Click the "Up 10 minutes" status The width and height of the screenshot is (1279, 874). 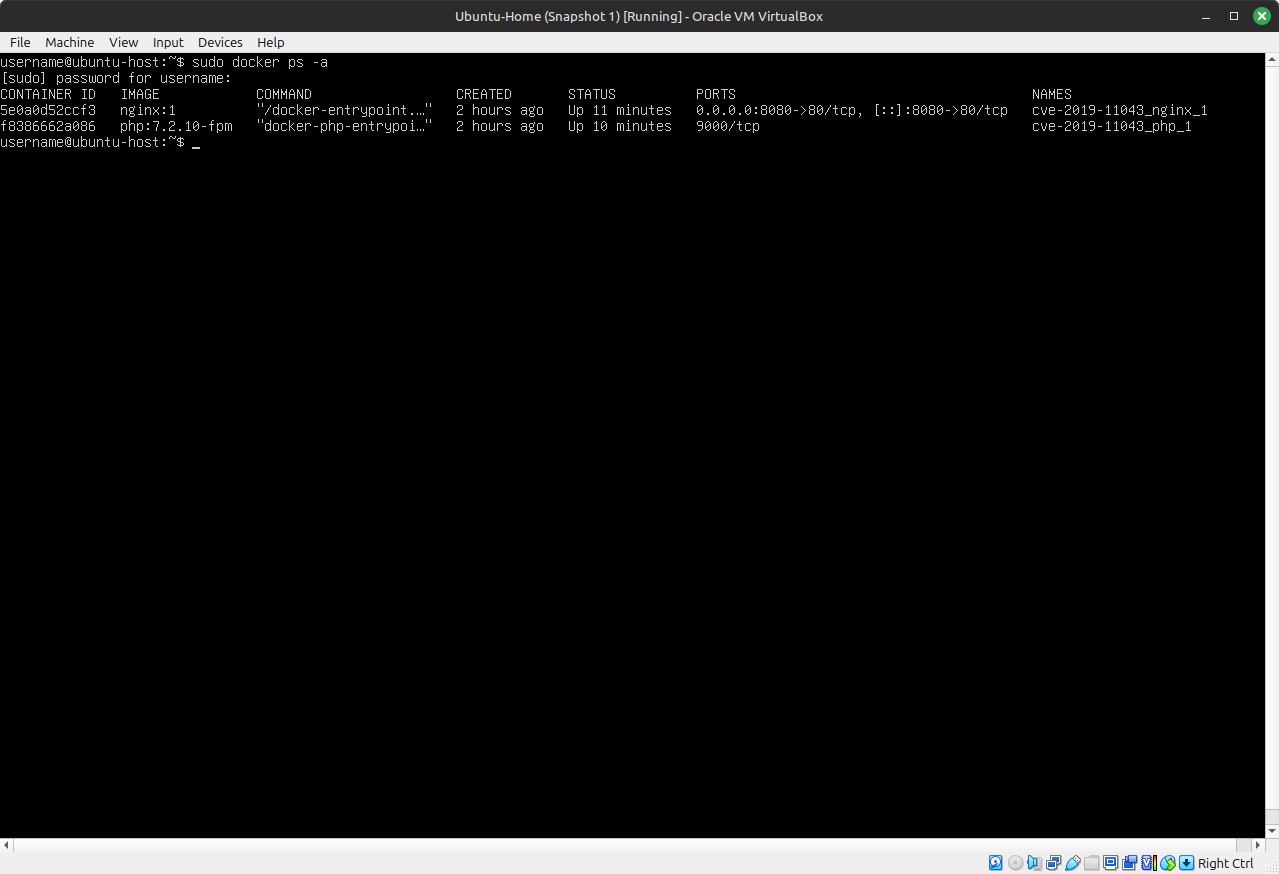[x=620, y=126]
